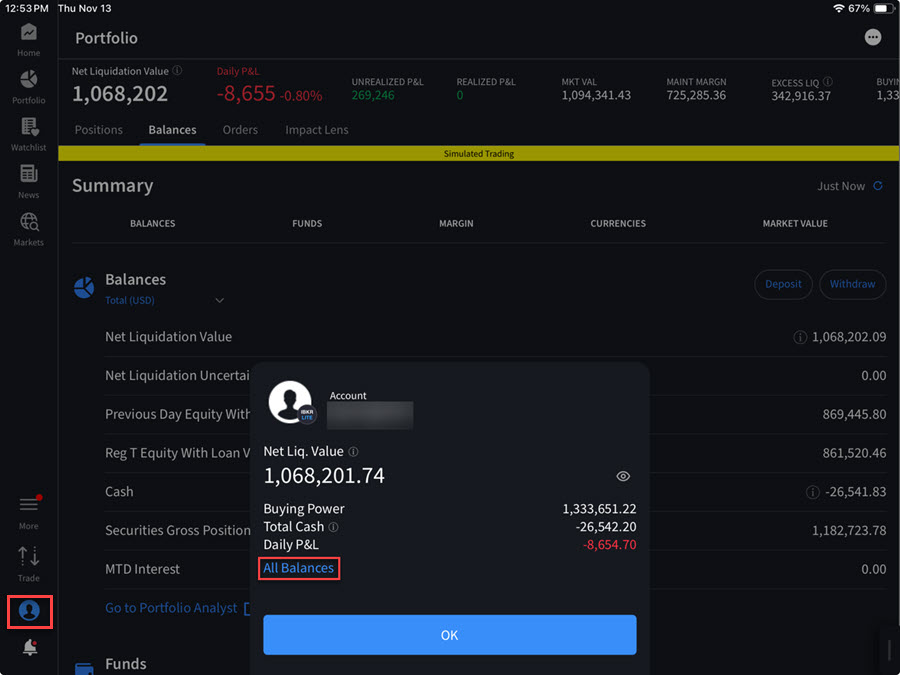The width and height of the screenshot is (900, 675).
Task: Click the info icon beside Cash value -26,541.83
Action: (813, 492)
